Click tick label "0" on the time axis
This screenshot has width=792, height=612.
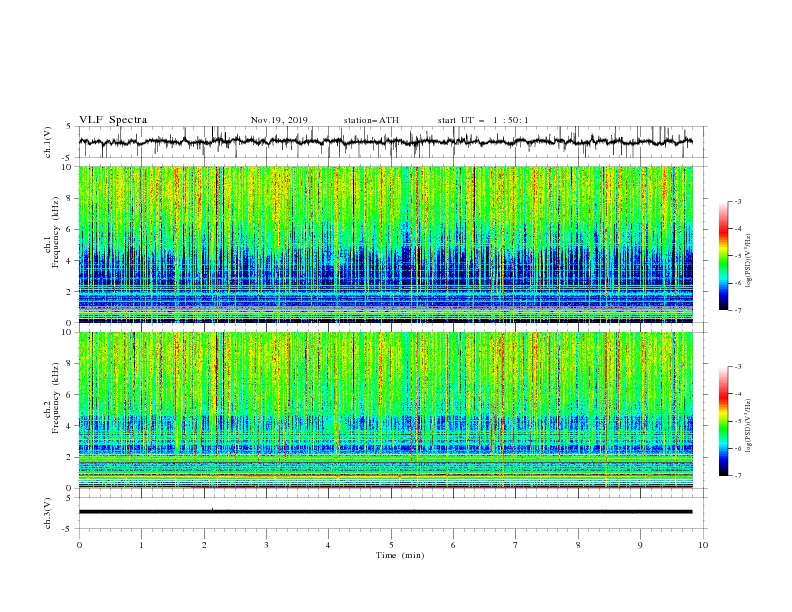click(79, 545)
